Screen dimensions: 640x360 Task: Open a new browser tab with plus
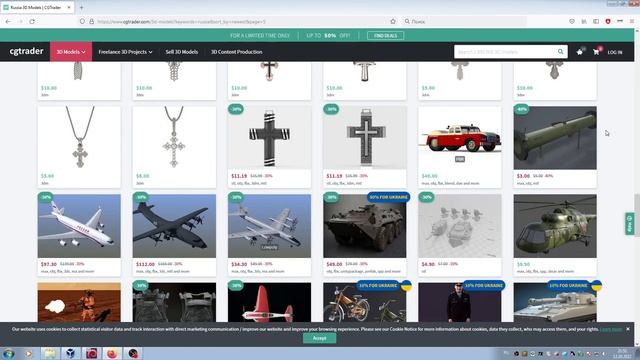pyautogui.click(x=81, y=7)
